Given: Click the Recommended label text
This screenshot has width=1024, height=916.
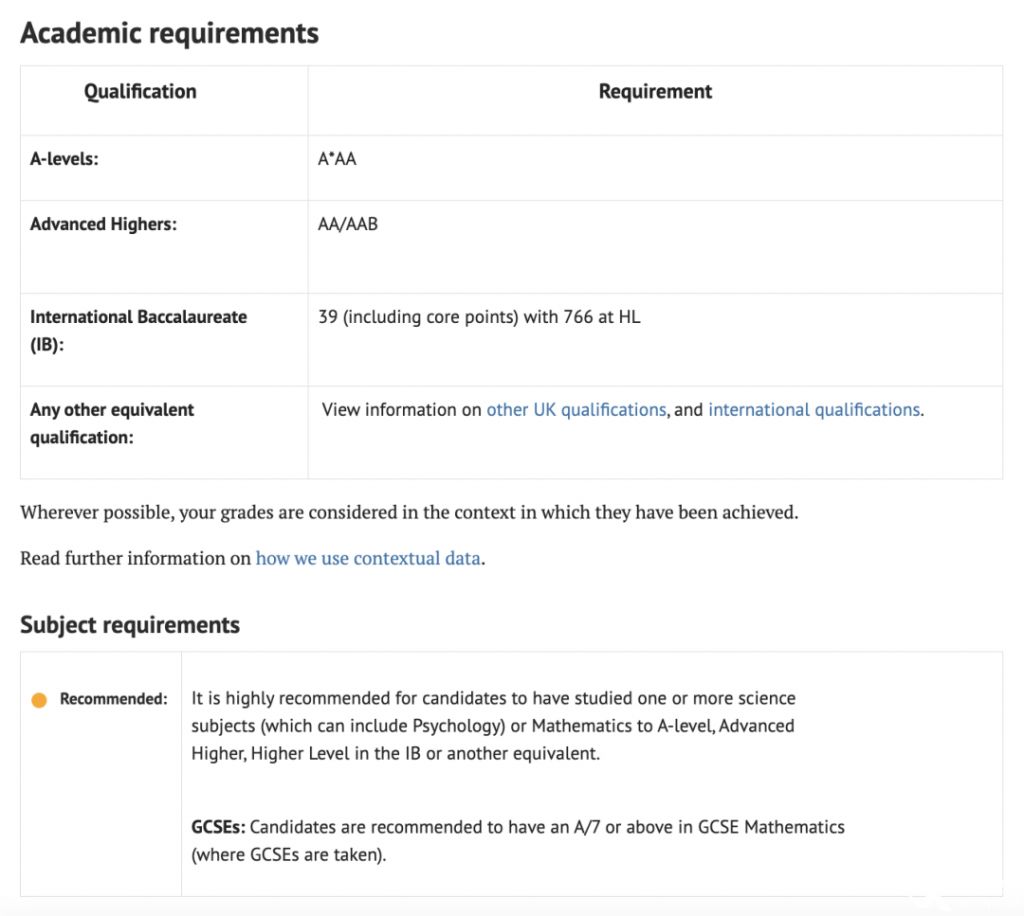Looking at the screenshot, I should point(114,699).
